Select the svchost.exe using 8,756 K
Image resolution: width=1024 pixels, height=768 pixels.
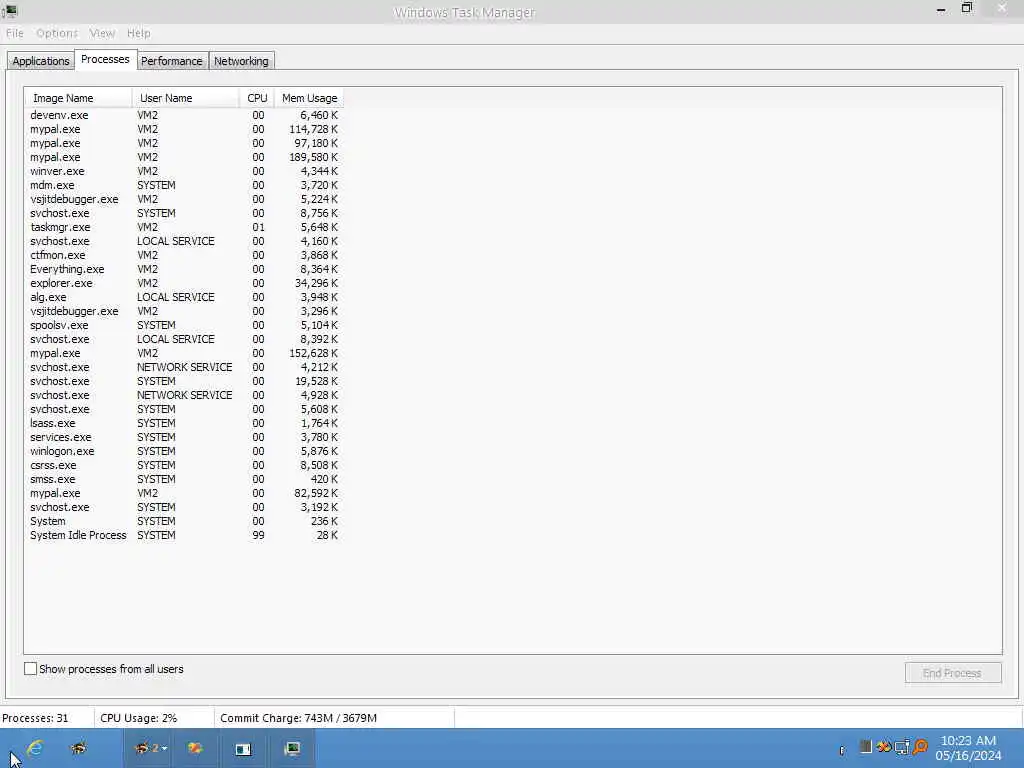click(184, 214)
